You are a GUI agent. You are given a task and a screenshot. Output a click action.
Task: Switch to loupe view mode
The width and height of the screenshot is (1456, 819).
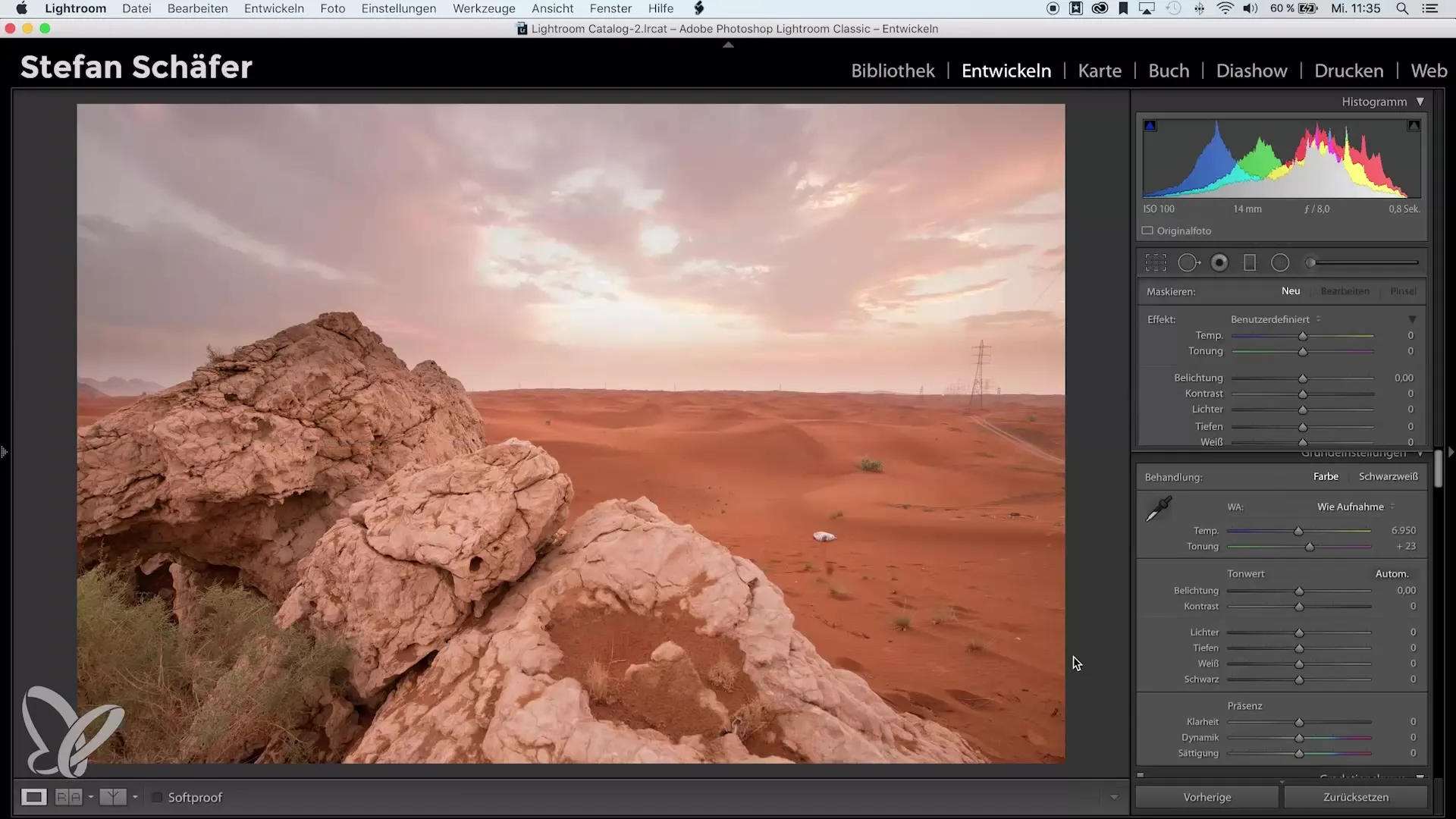(33, 797)
